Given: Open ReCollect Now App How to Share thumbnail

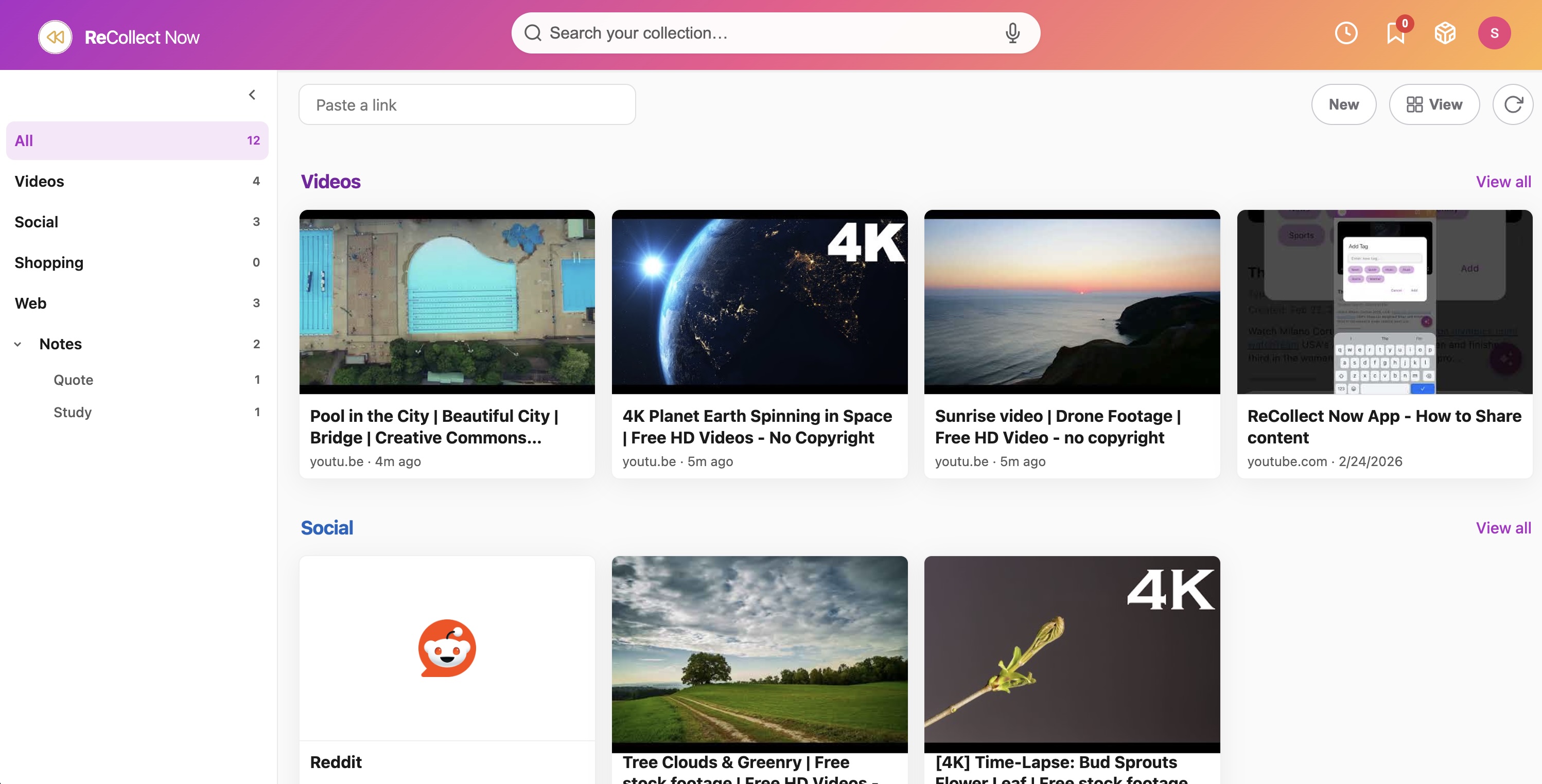Looking at the screenshot, I should [1385, 301].
